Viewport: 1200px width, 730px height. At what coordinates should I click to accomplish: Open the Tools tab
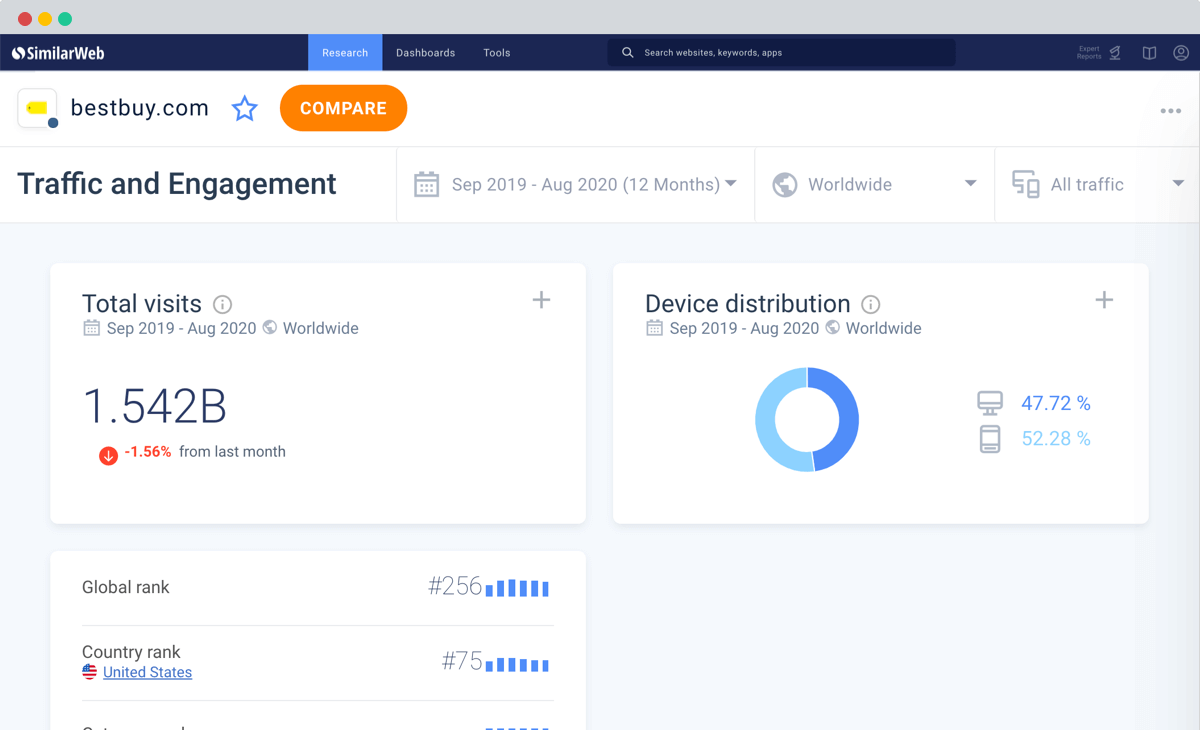point(497,53)
